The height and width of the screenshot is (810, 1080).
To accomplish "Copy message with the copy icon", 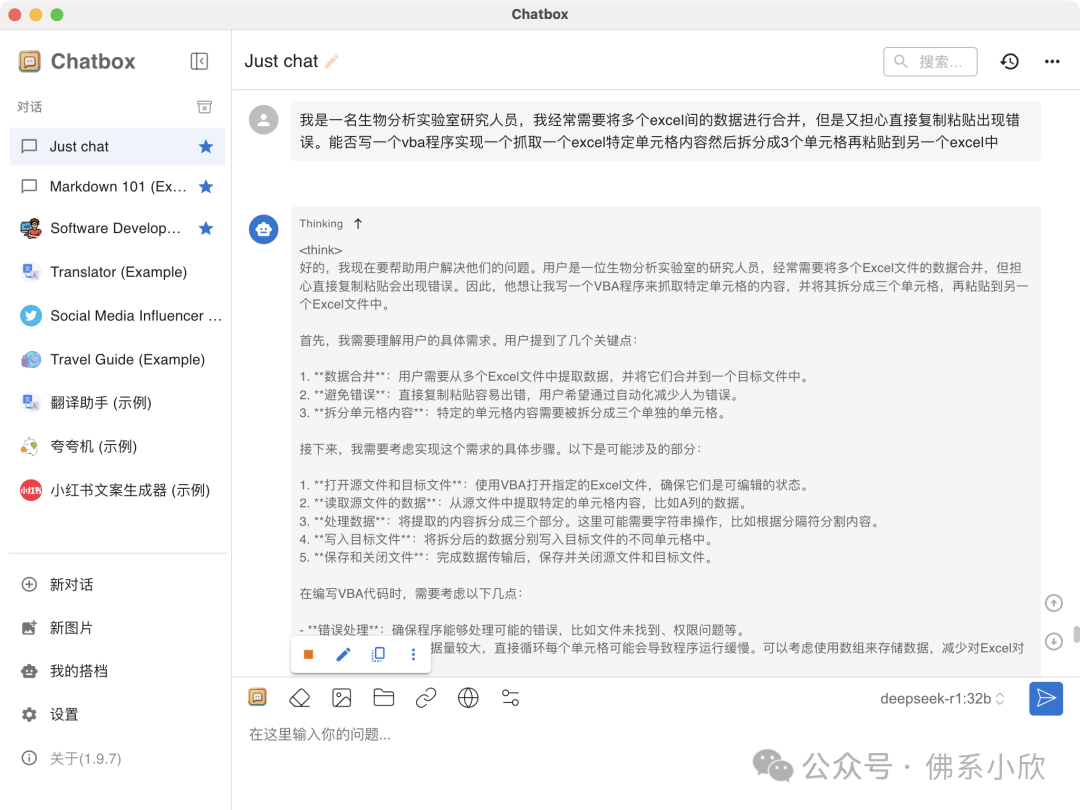I will [378, 654].
